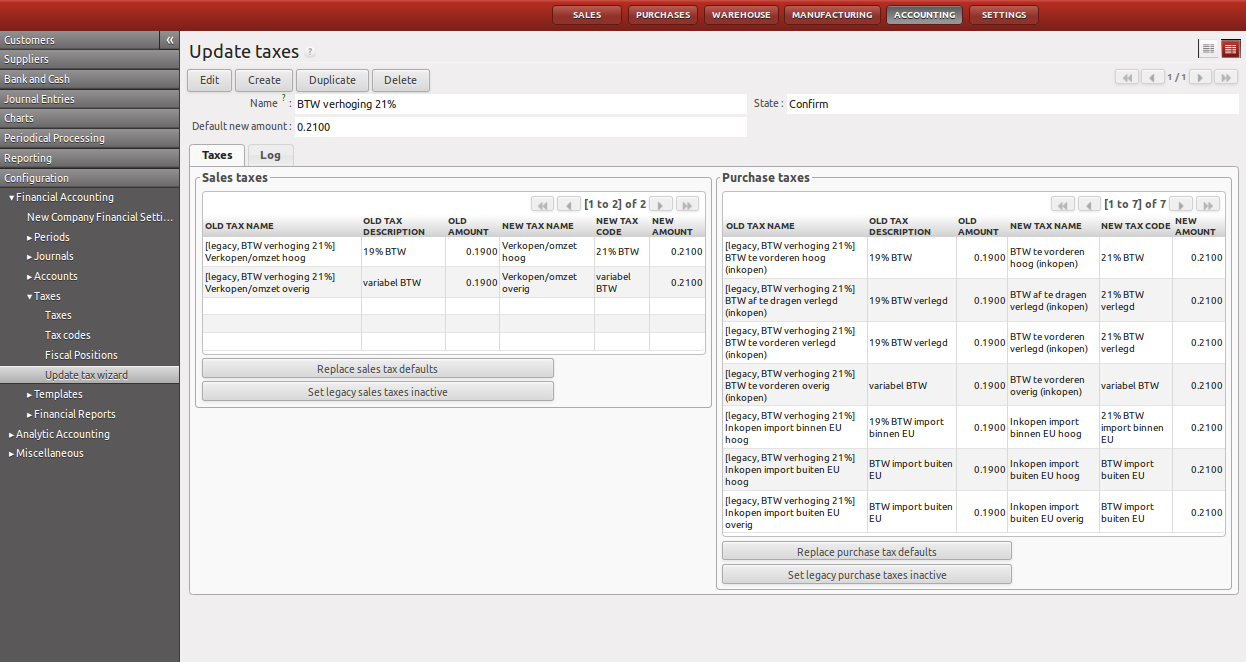This screenshot has height=662, width=1246.
Task: Select the red form view icon
Action: (1230, 47)
